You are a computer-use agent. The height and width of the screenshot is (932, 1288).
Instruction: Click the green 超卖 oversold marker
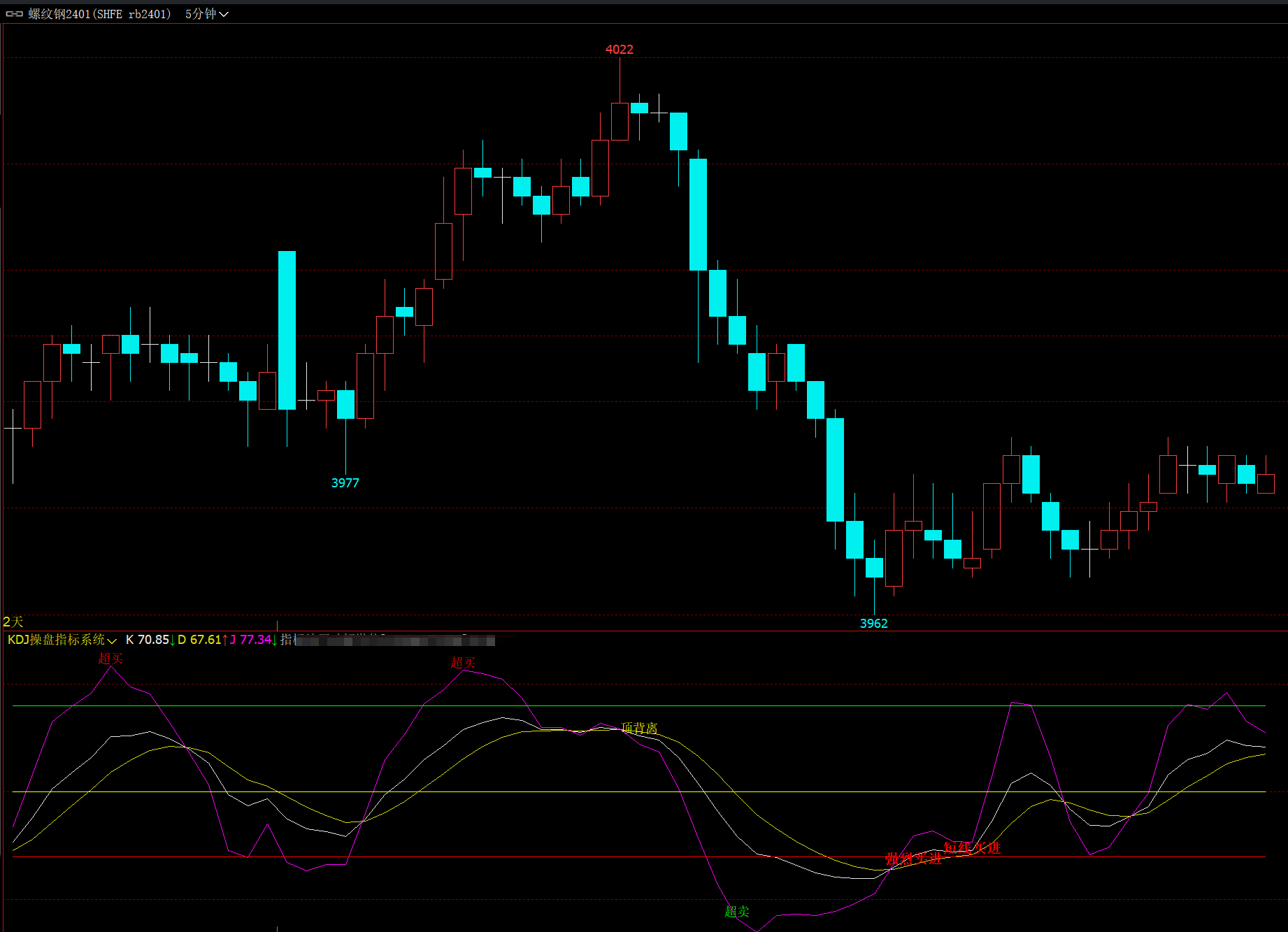pyautogui.click(x=737, y=911)
